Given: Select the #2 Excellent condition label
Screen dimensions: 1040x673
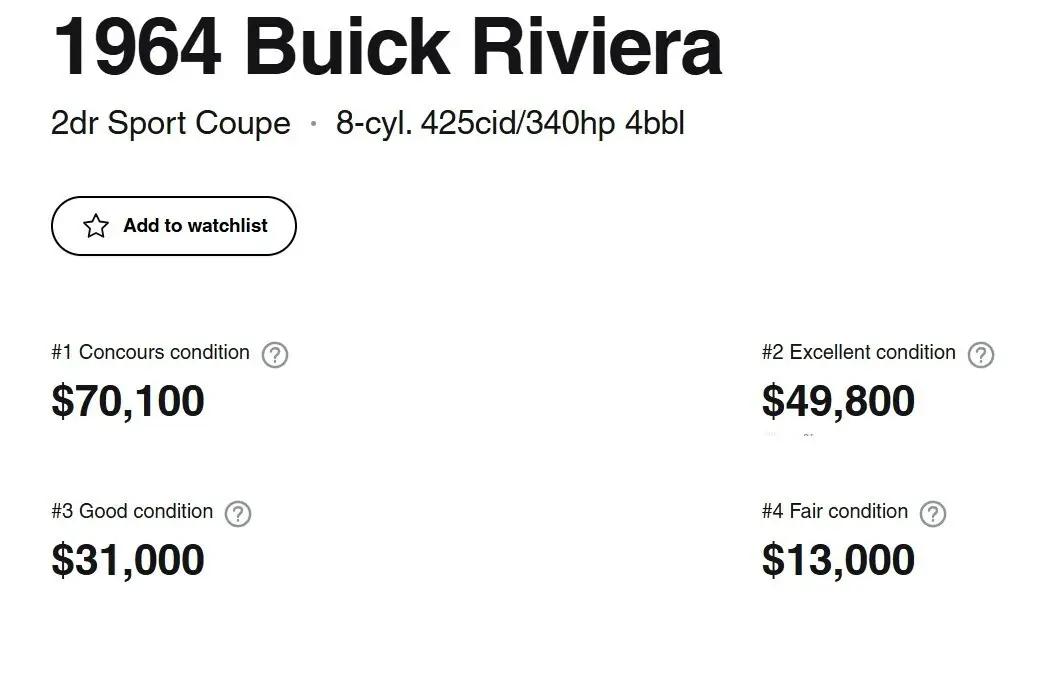Looking at the screenshot, I should click(x=859, y=352).
